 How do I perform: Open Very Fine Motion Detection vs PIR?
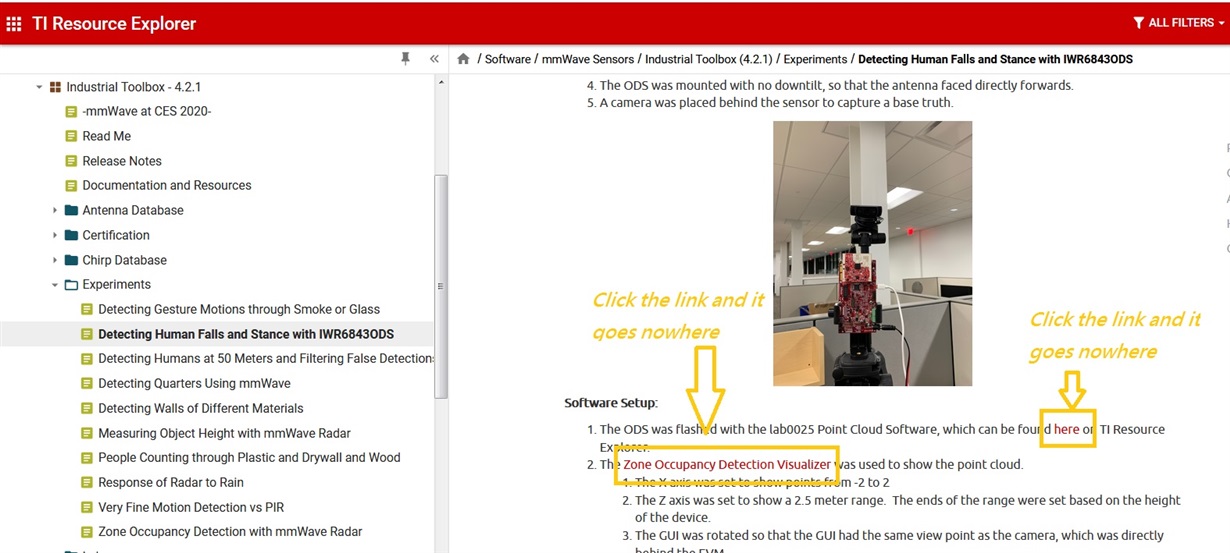191,507
